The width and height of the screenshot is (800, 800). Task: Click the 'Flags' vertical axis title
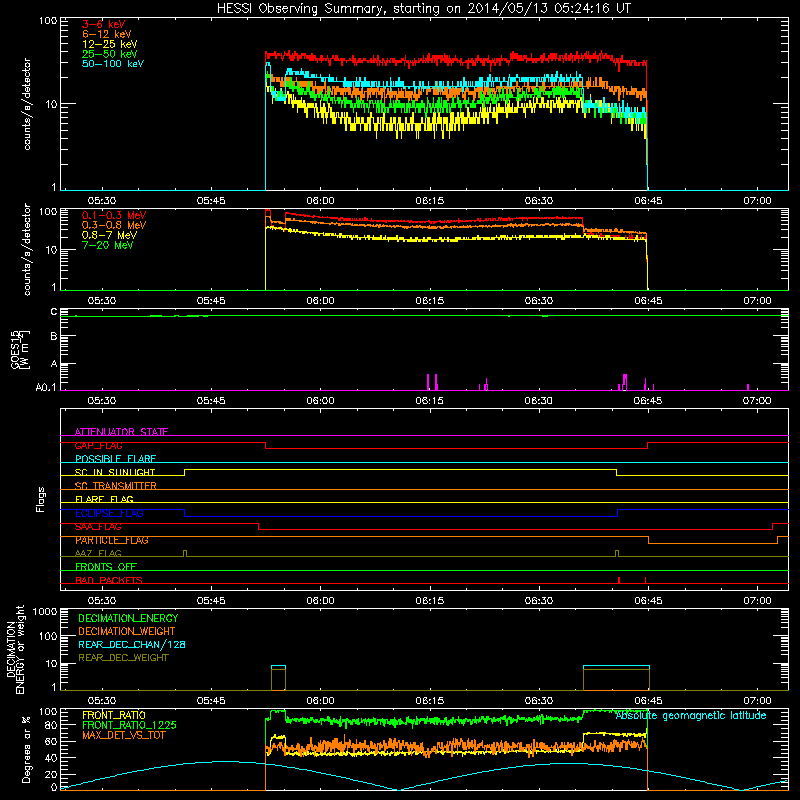click(41, 499)
